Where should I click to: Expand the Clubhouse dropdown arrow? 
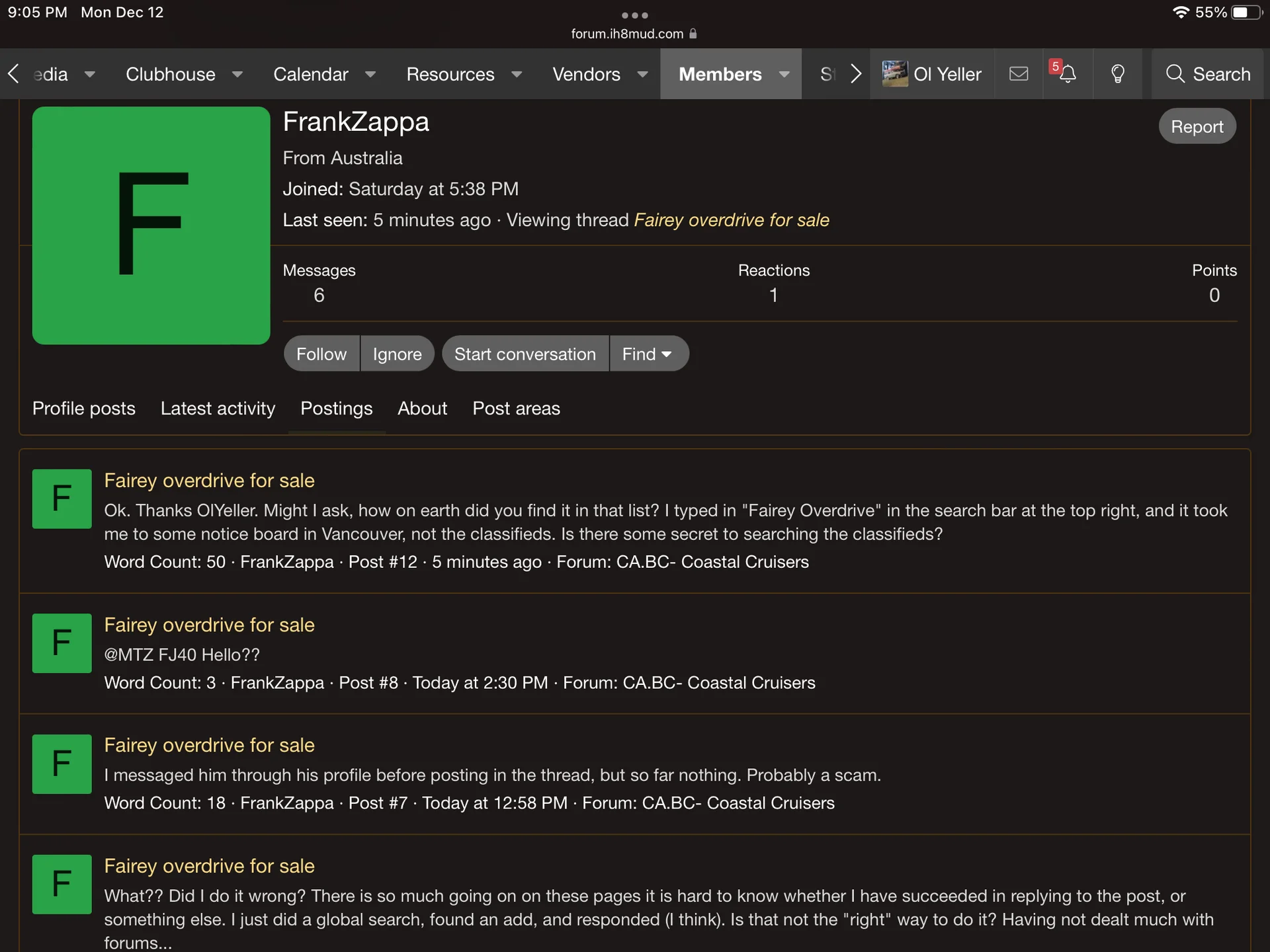tap(237, 74)
